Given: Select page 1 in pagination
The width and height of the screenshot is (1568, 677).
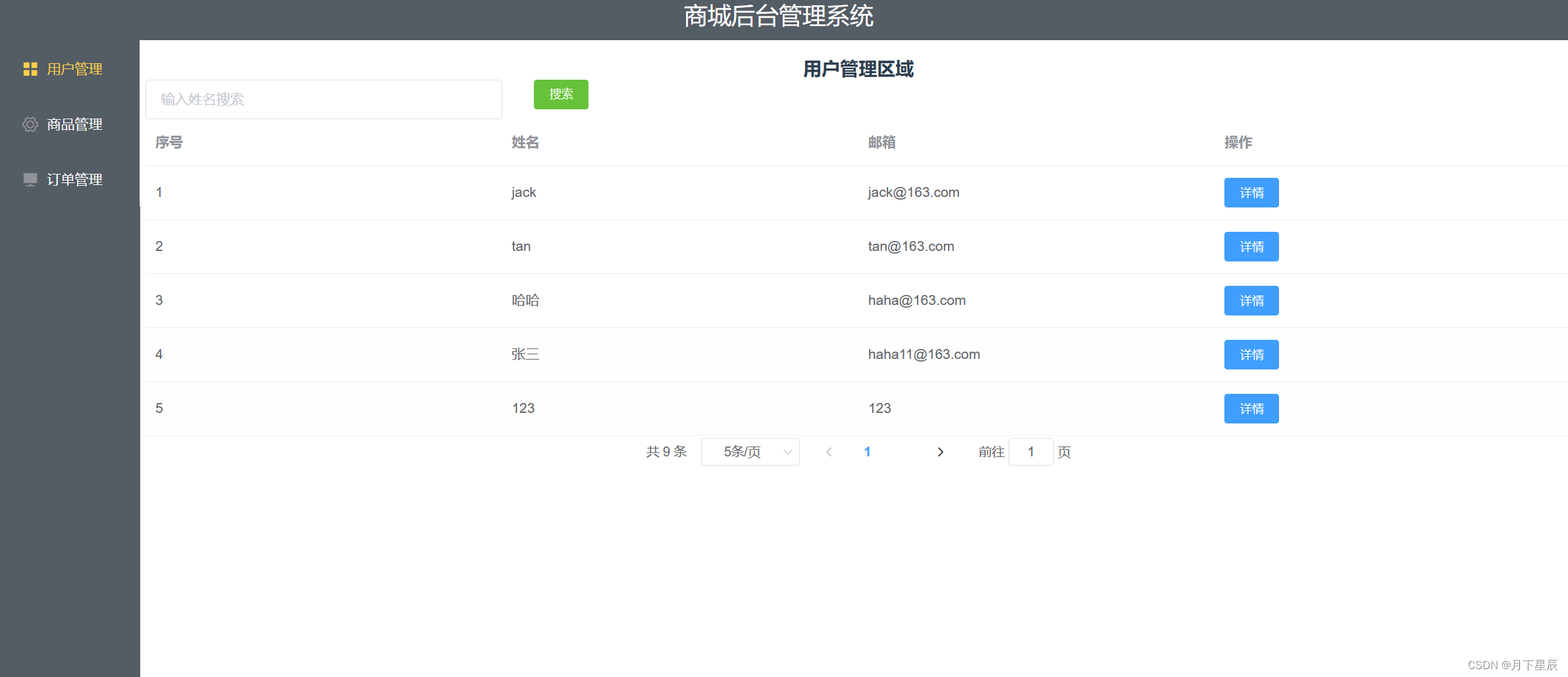Looking at the screenshot, I should coord(868,452).
